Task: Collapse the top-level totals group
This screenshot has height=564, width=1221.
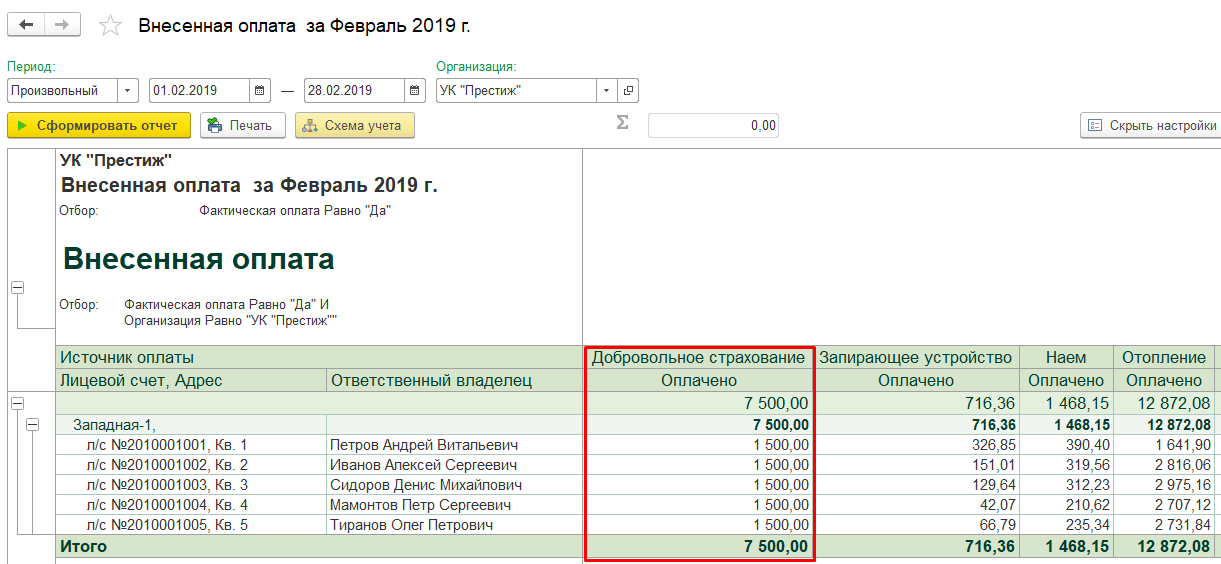Action: [17, 404]
